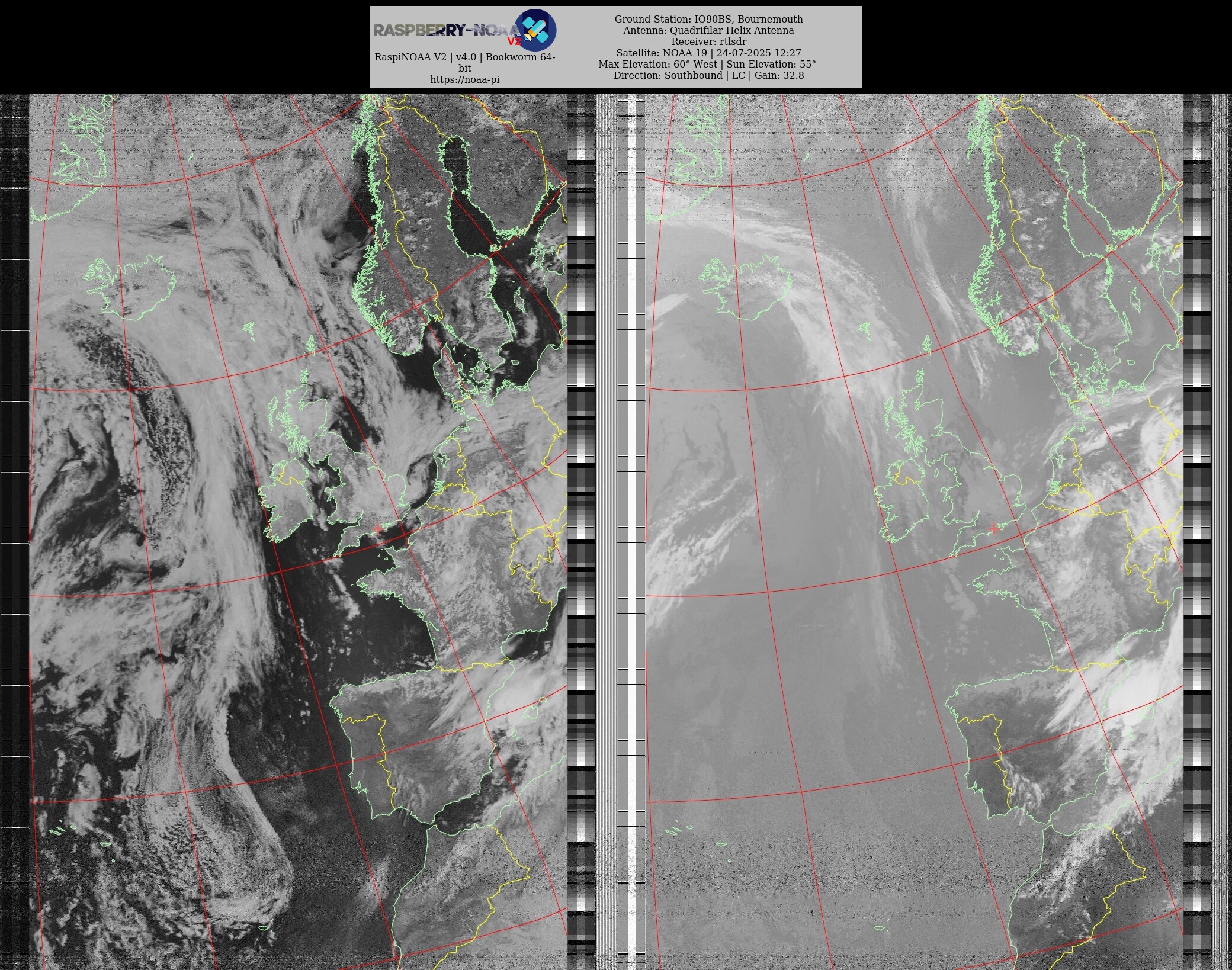Select the 'Antenna: Quadrifilar Helix Antenna' line
Viewport: 1232px width, 970px height.
[x=708, y=30]
